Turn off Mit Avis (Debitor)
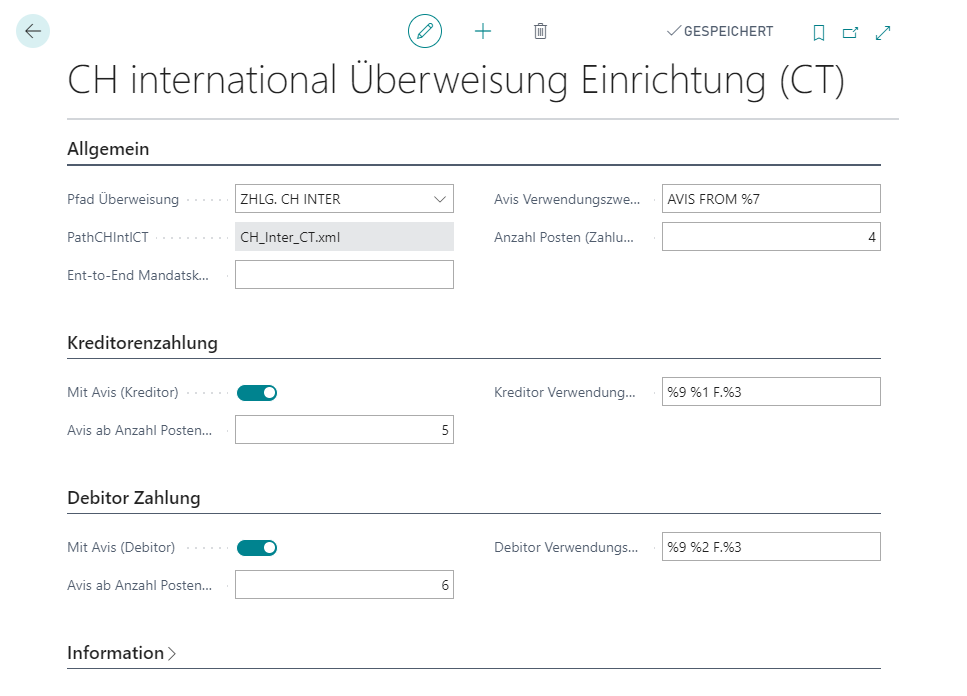The height and width of the screenshot is (696, 967). point(257,547)
